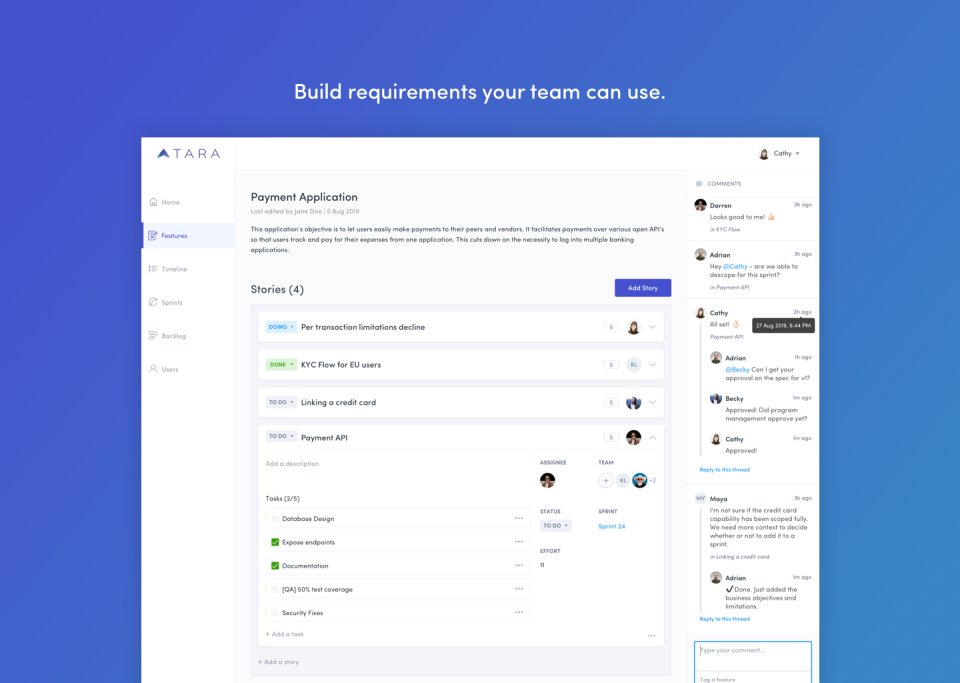Screen dimensions: 960x683
Task: Change the DOING status of Per transaction story
Action: point(281,327)
